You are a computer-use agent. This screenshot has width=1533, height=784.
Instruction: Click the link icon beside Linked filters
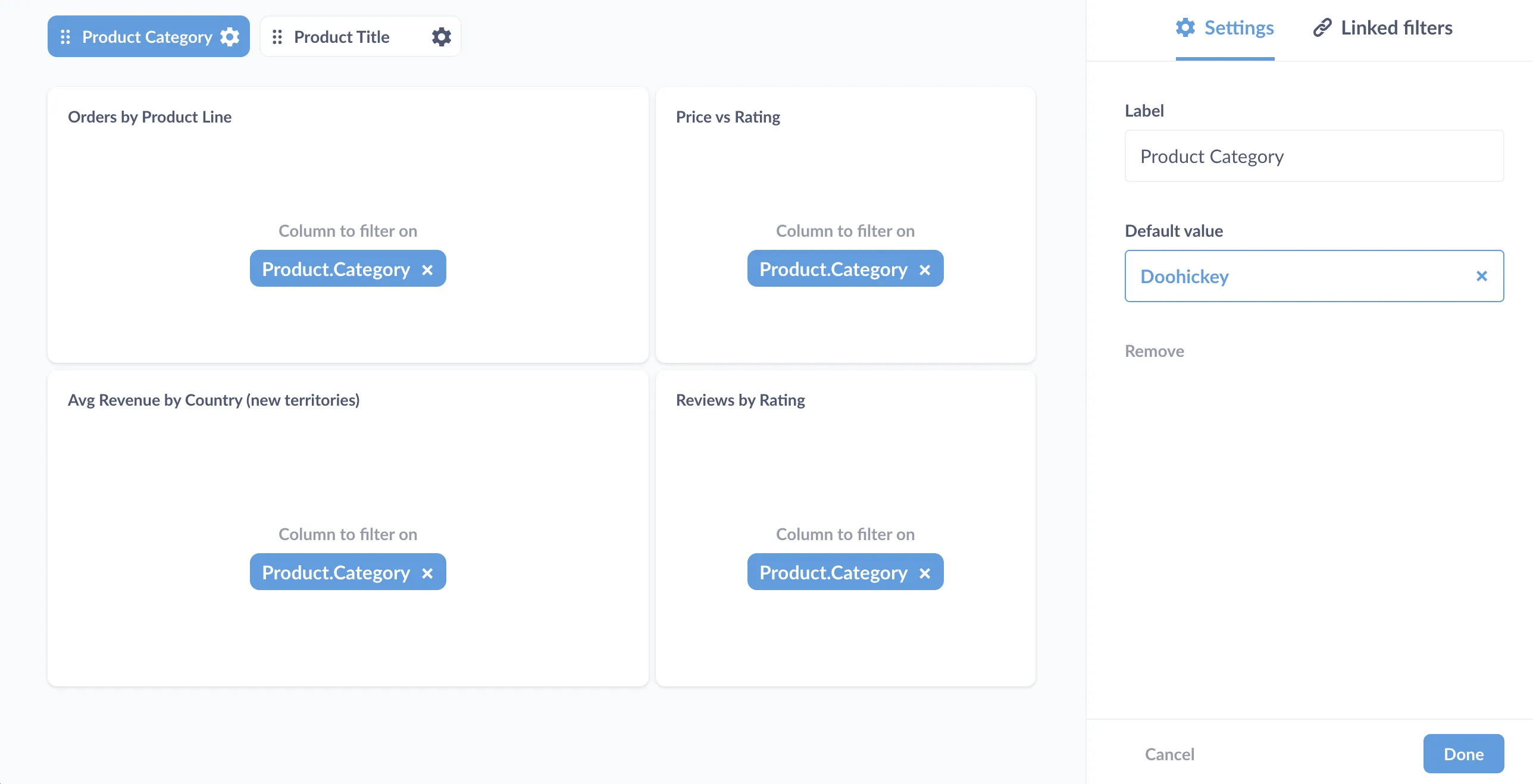click(1321, 27)
